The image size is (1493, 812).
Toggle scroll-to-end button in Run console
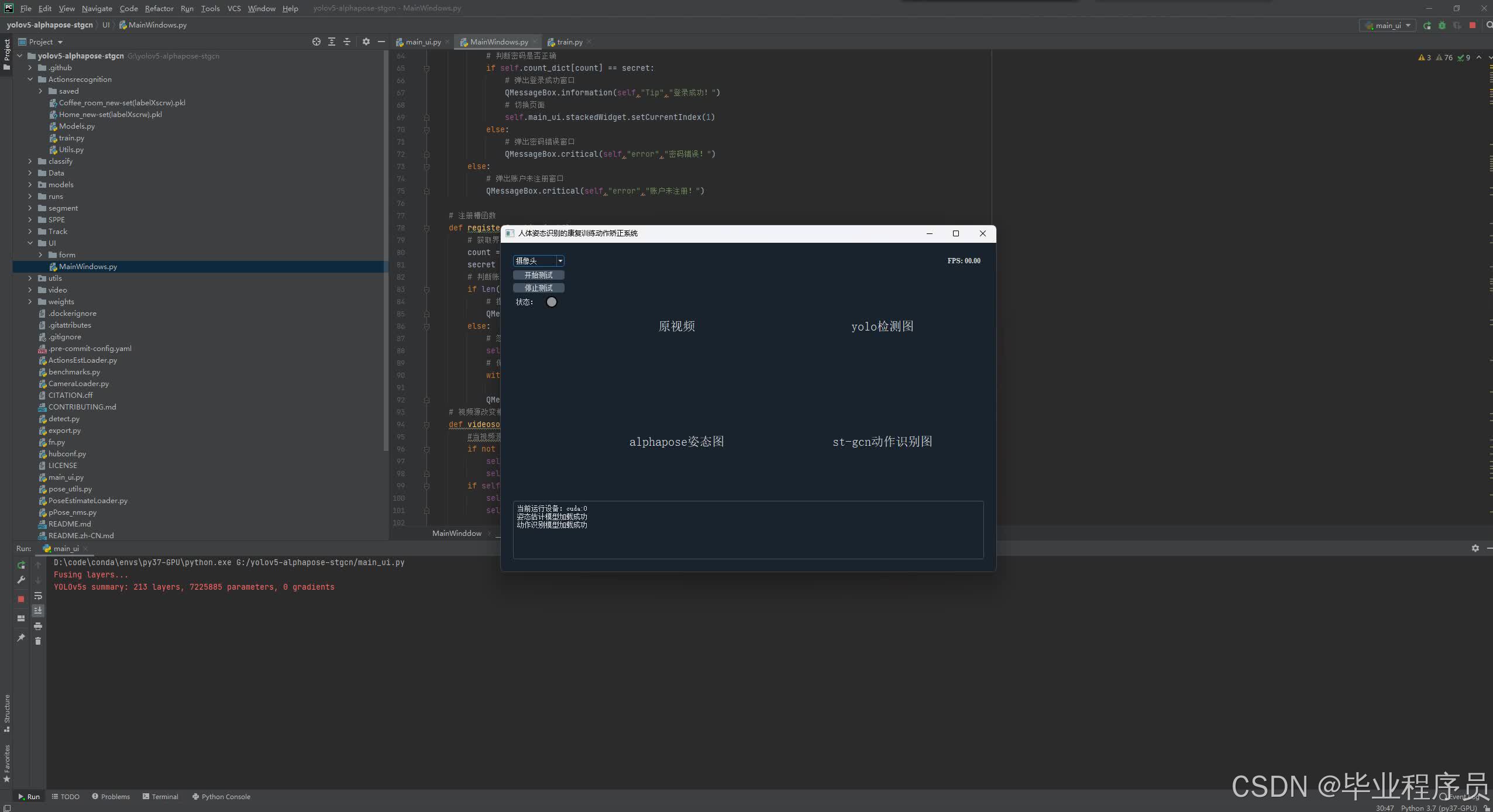38,611
